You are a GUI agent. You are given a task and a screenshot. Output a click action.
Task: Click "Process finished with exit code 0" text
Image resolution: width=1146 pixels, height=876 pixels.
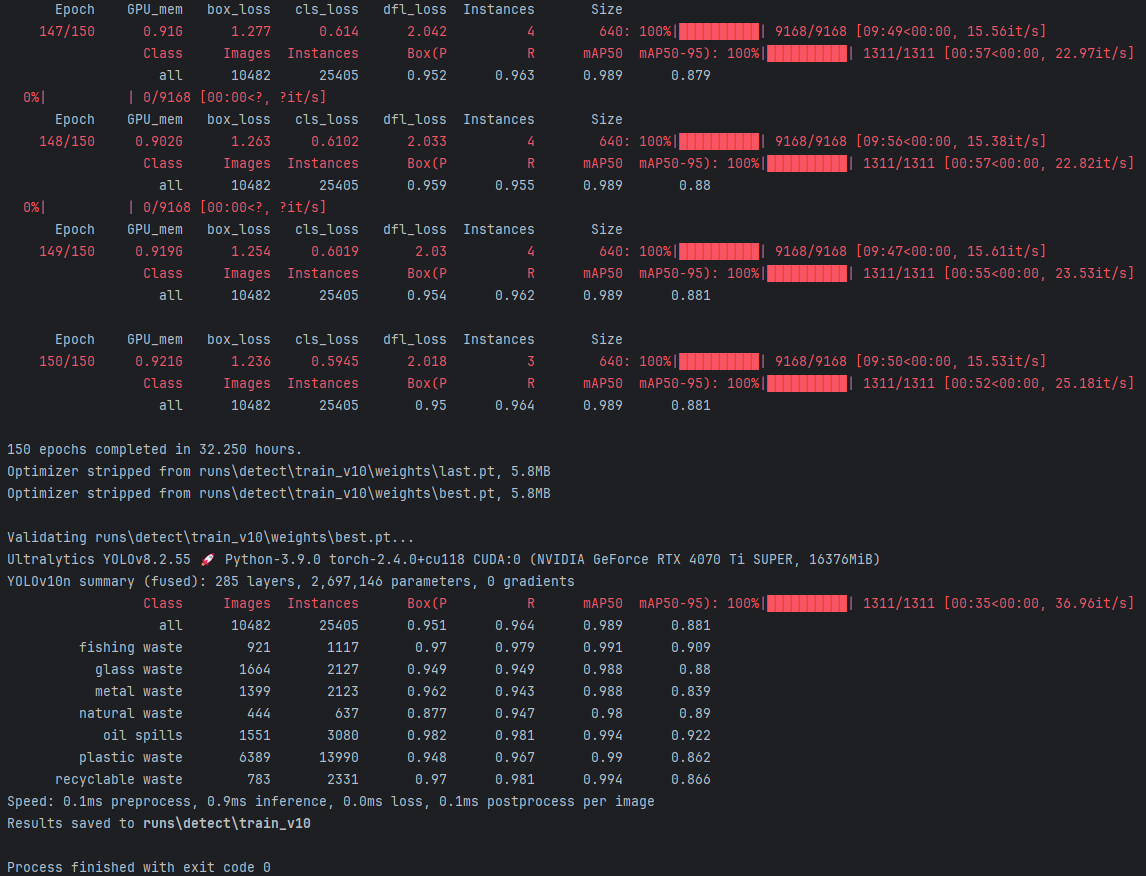click(x=138, y=867)
